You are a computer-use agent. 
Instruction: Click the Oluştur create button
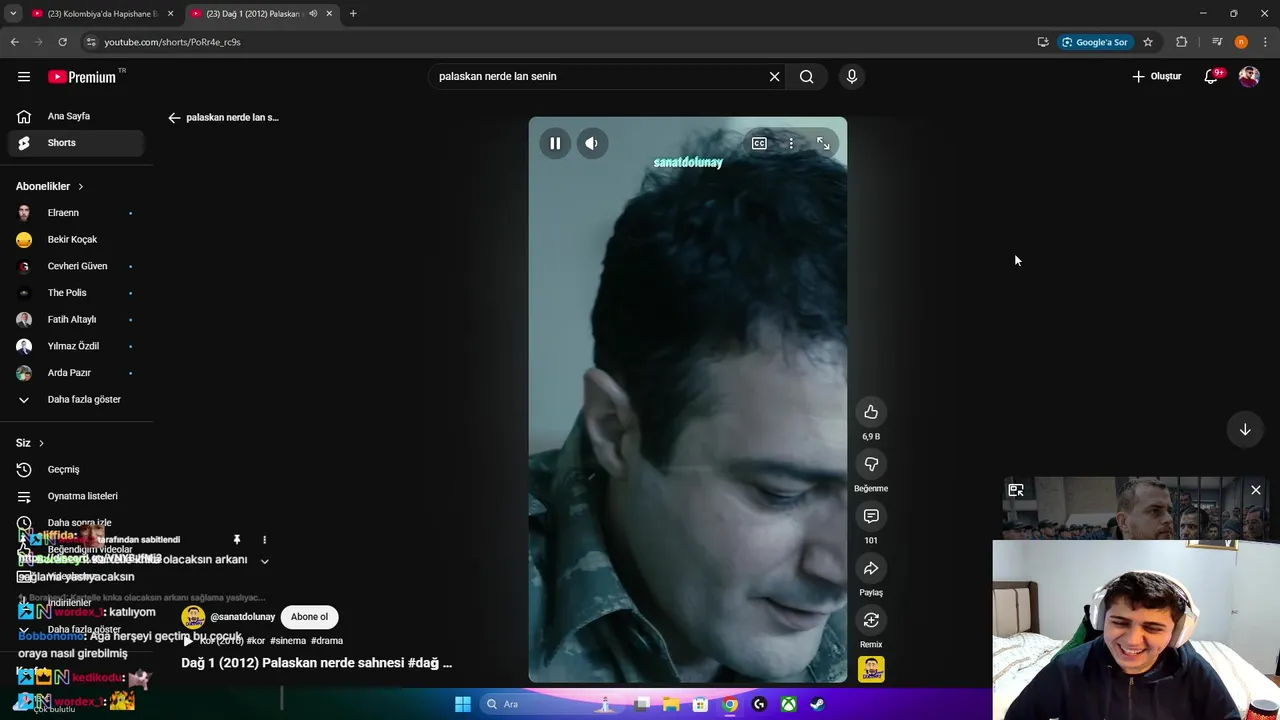(1157, 77)
